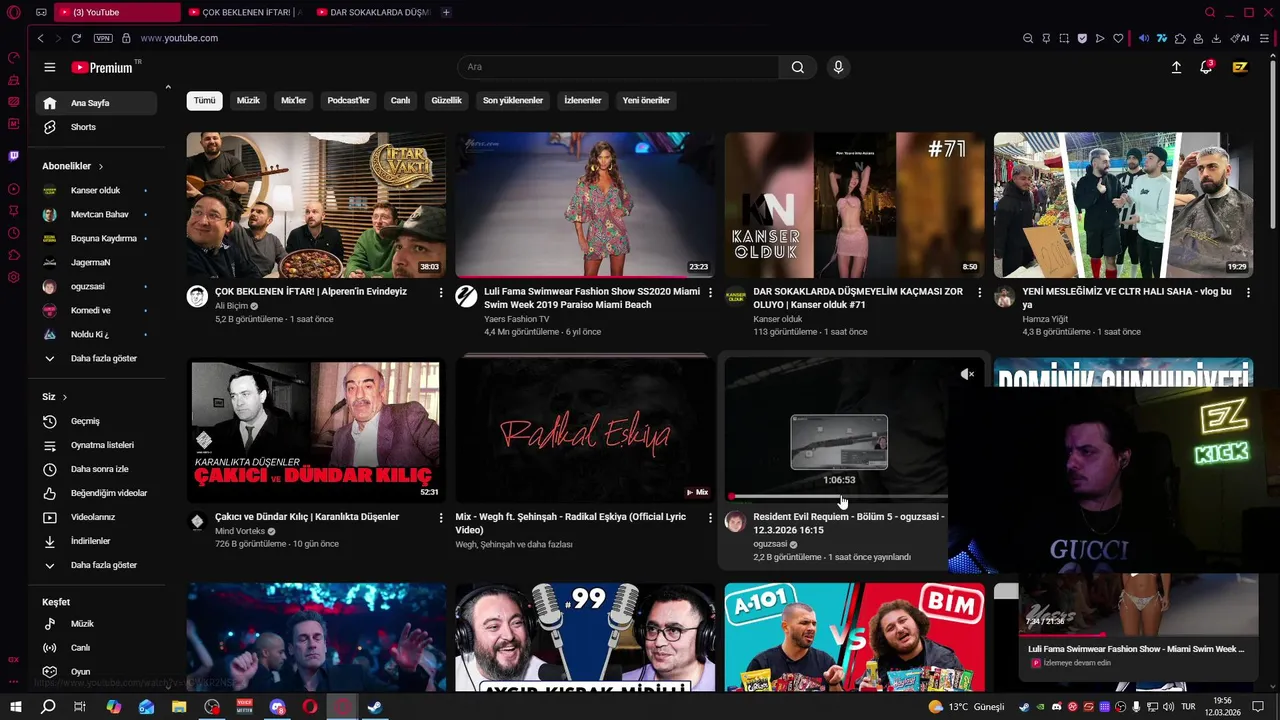This screenshot has width=1280, height=720.
Task: Open the Windows Start menu
Action: point(15,707)
